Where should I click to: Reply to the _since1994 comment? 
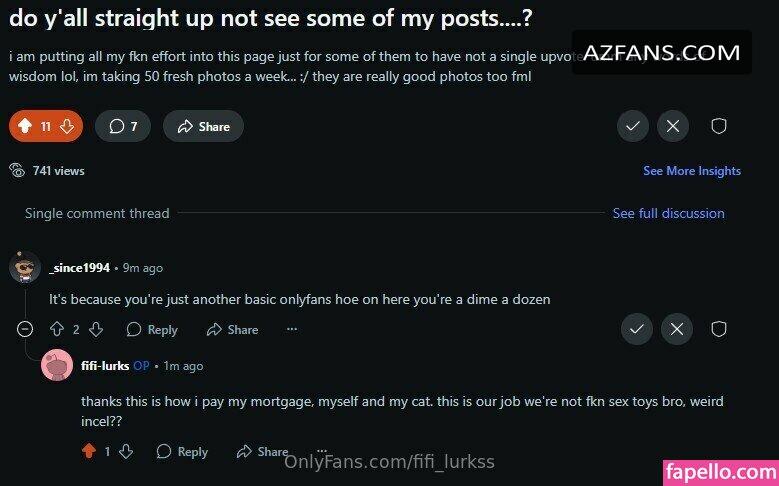pyautogui.click(x=152, y=329)
